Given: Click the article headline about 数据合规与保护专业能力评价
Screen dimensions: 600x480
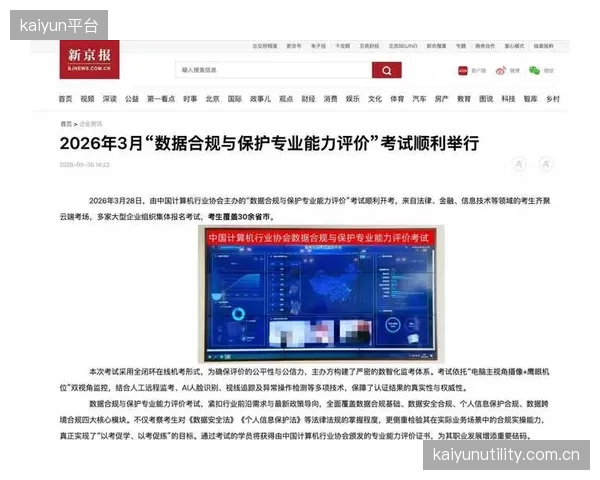Looking at the screenshot, I should 269,144.
